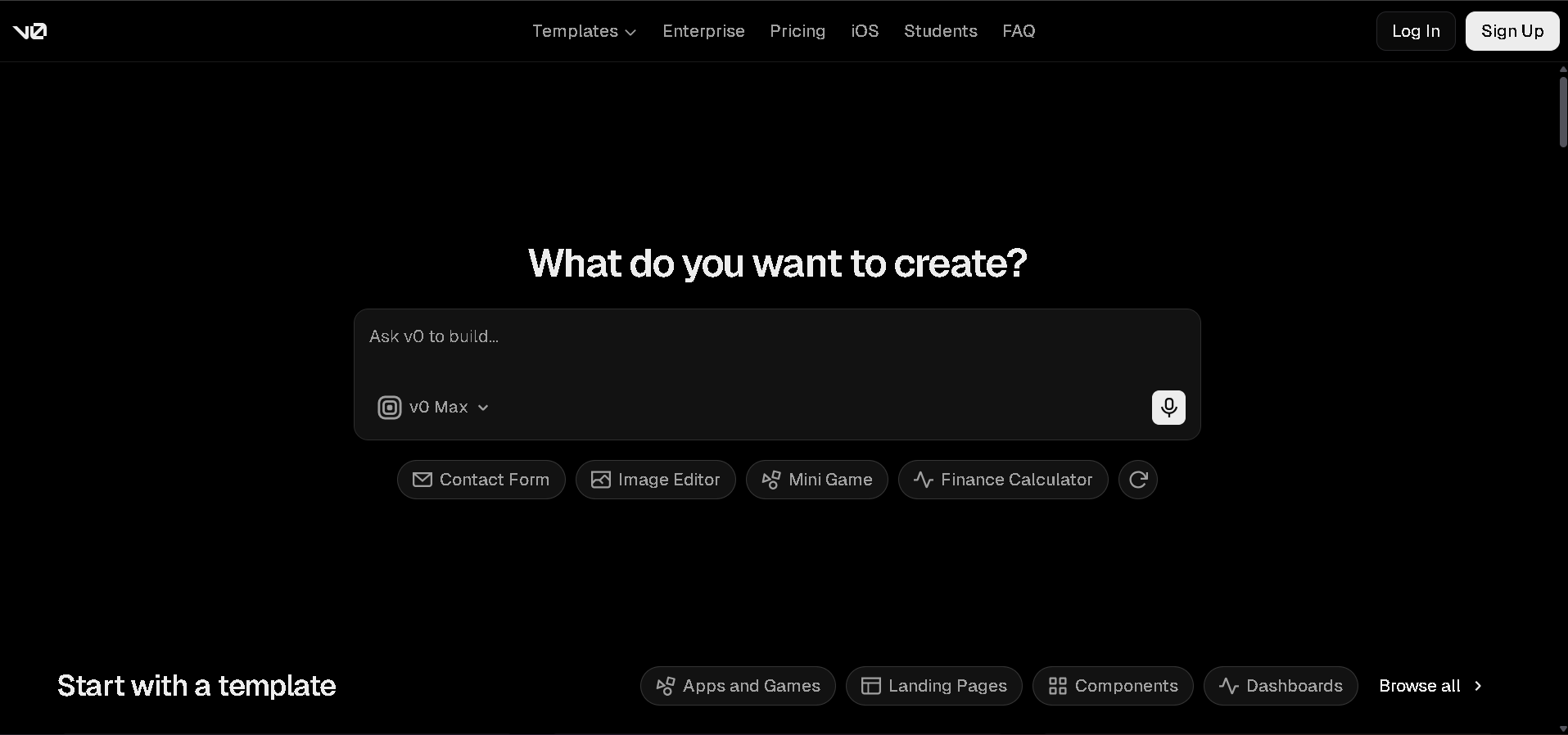Filter templates by Components
Screen dimensions: 1568x735
pyautogui.click(x=1113, y=686)
